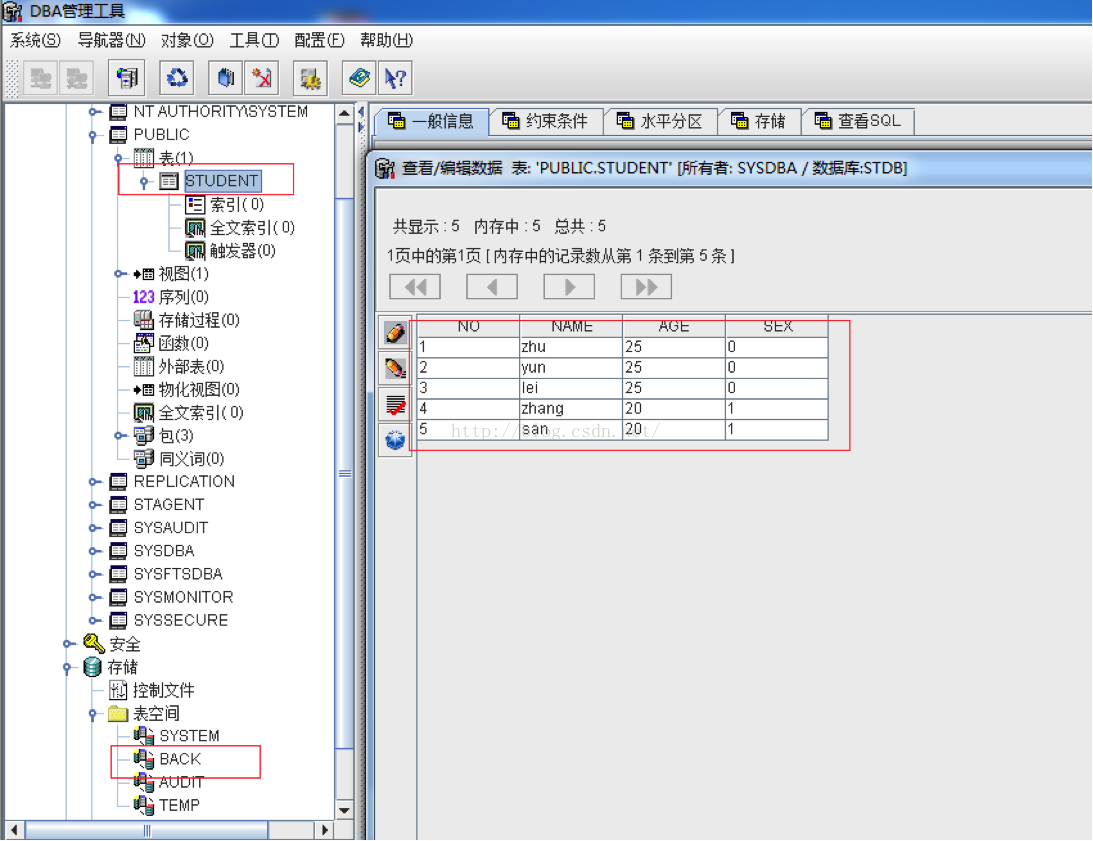Click the pencil edit-row icon beside the table

[395, 333]
